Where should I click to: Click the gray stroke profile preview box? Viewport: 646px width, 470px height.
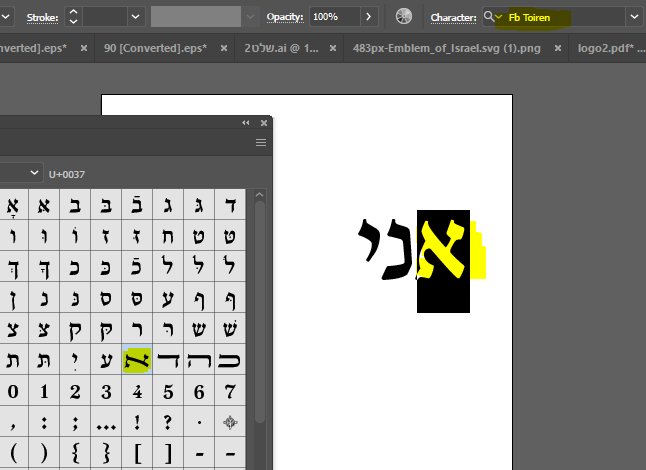[196, 17]
